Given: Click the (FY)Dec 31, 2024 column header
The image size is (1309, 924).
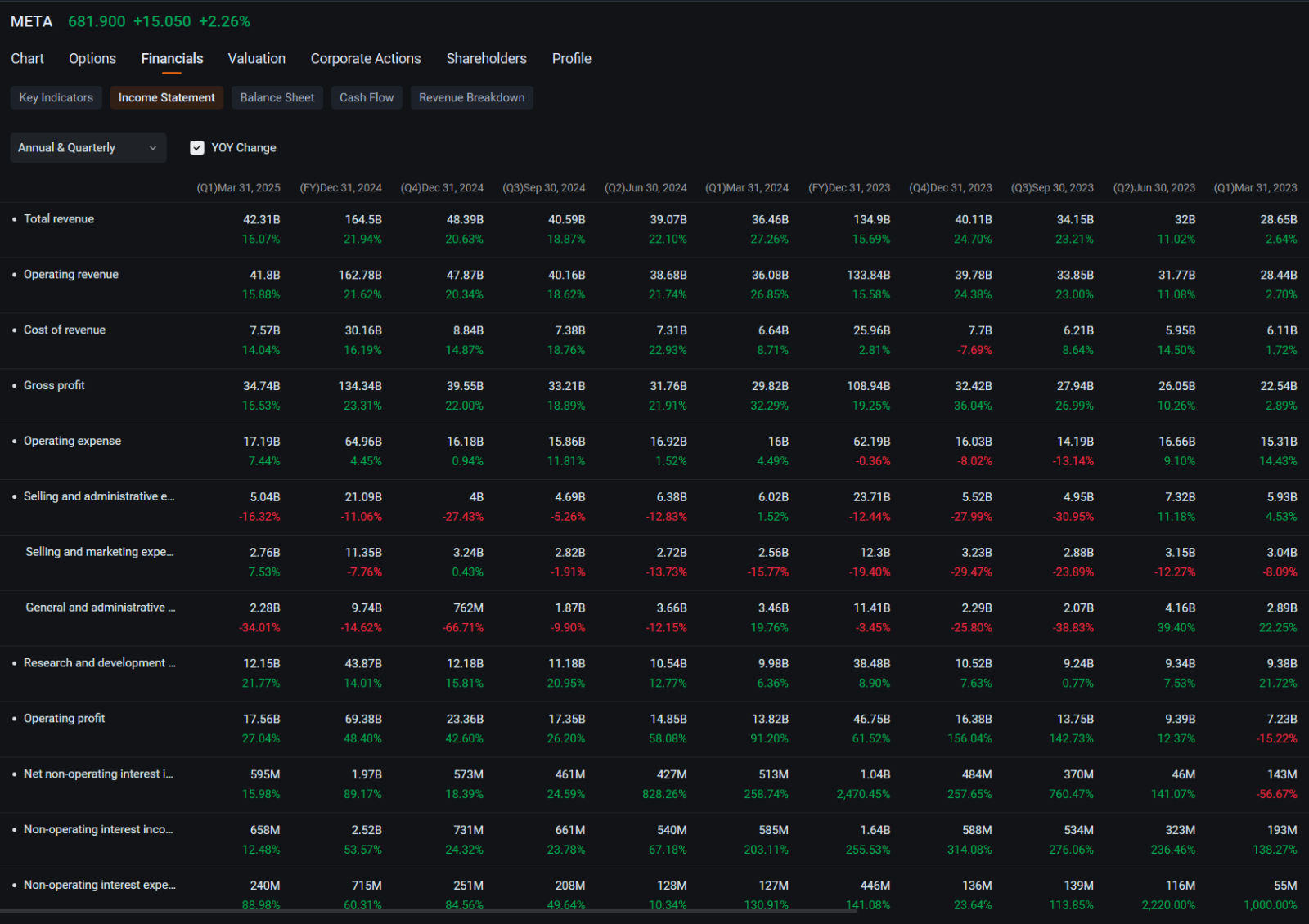Looking at the screenshot, I should point(340,188).
